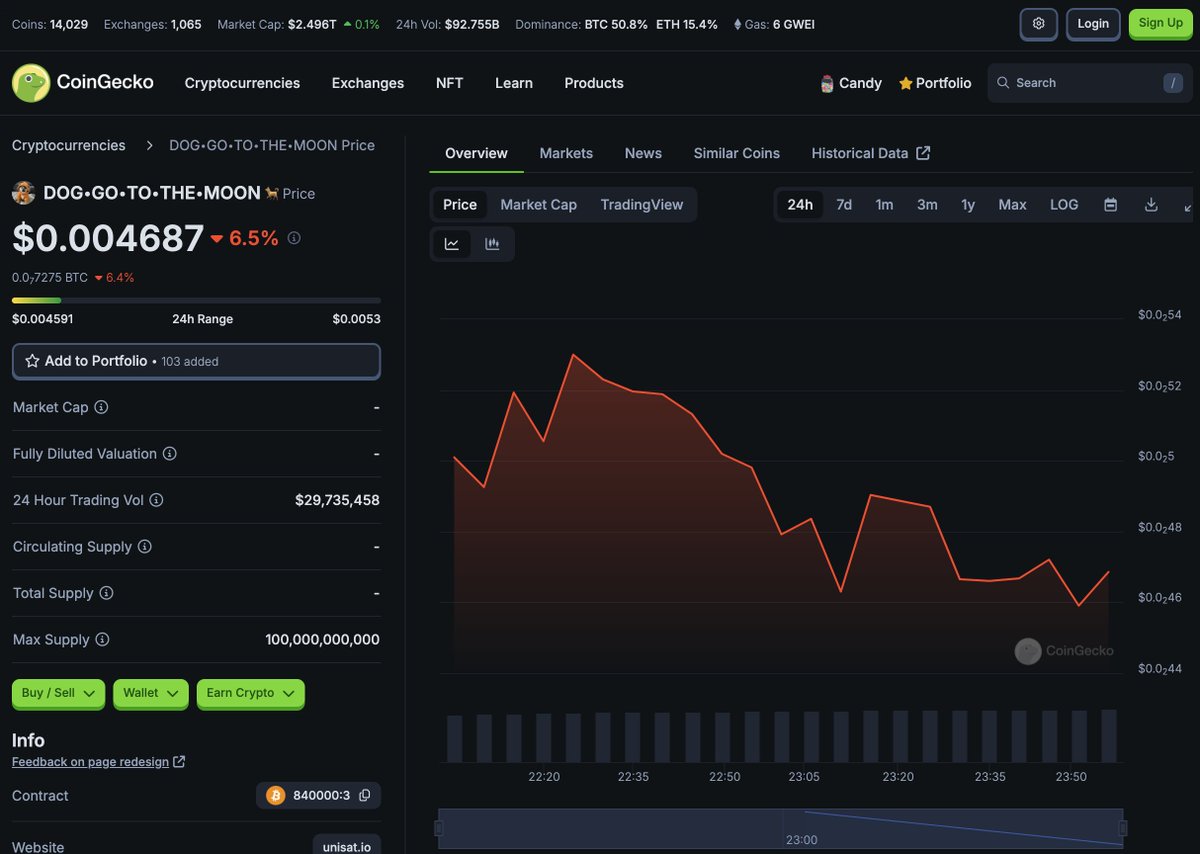
Task: Open Portfolio with star icon
Action: coord(935,83)
